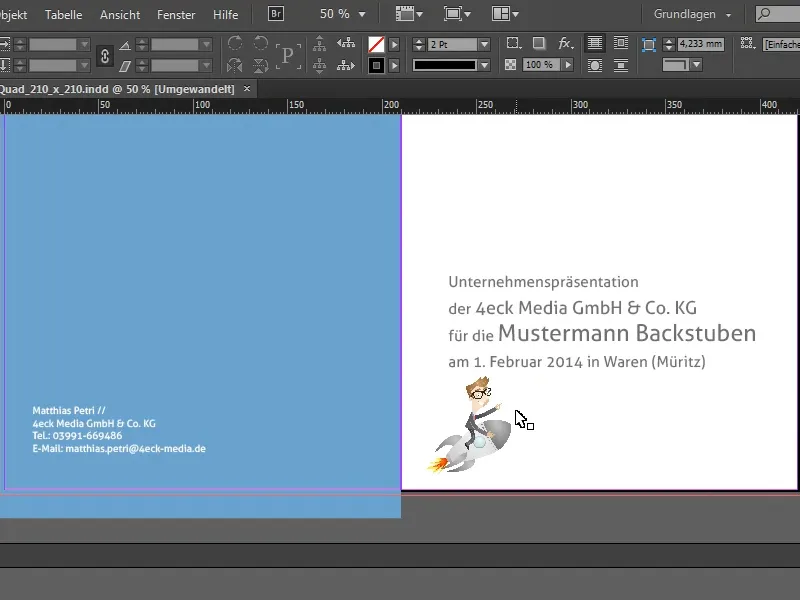Open the drop shadow button
Screen dimensions: 800x600
coord(539,43)
